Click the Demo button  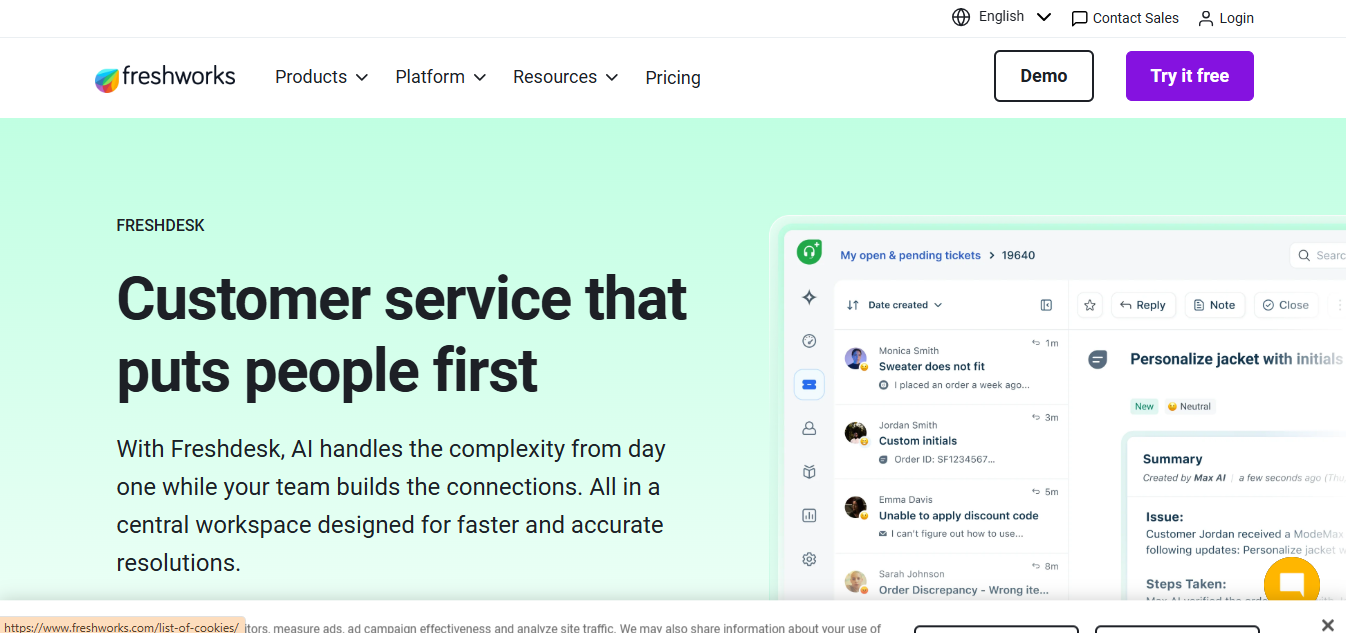(x=1044, y=76)
